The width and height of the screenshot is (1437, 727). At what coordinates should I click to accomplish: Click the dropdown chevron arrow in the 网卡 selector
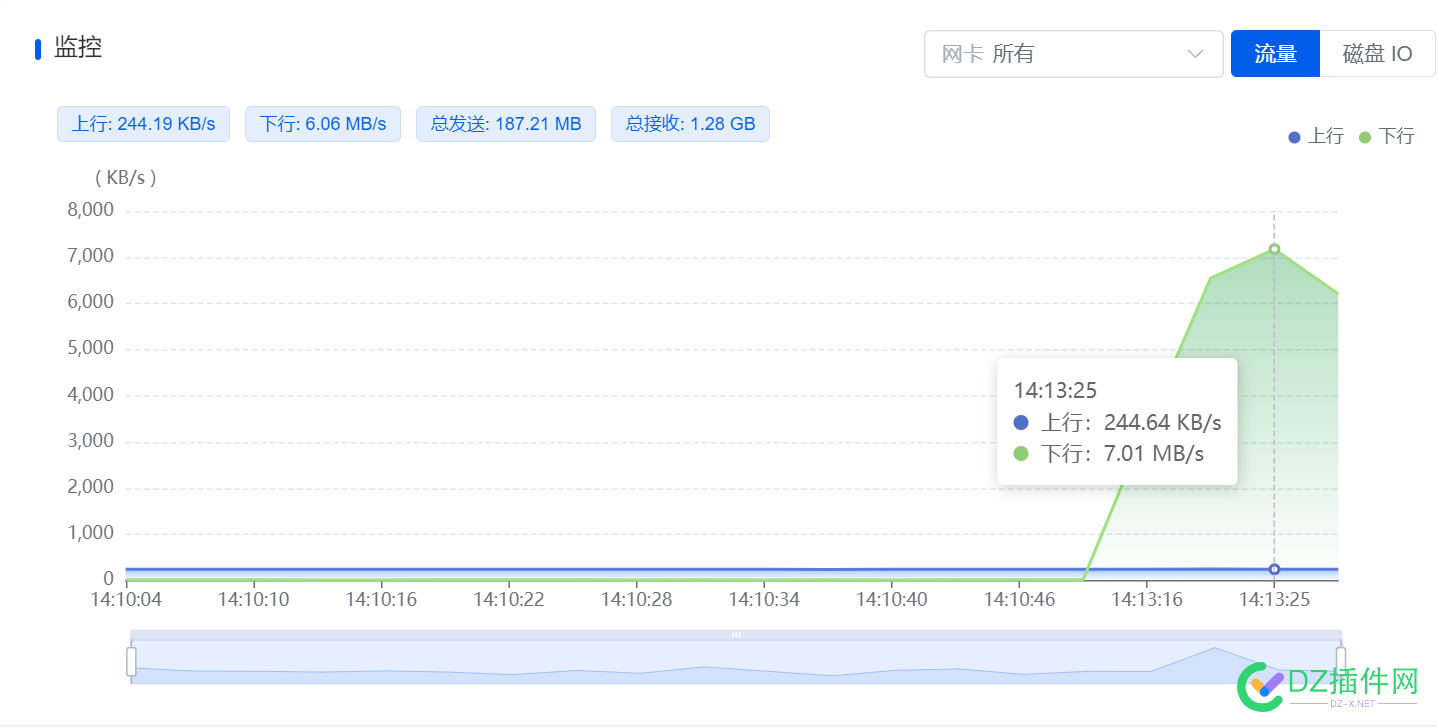pyautogui.click(x=1195, y=54)
